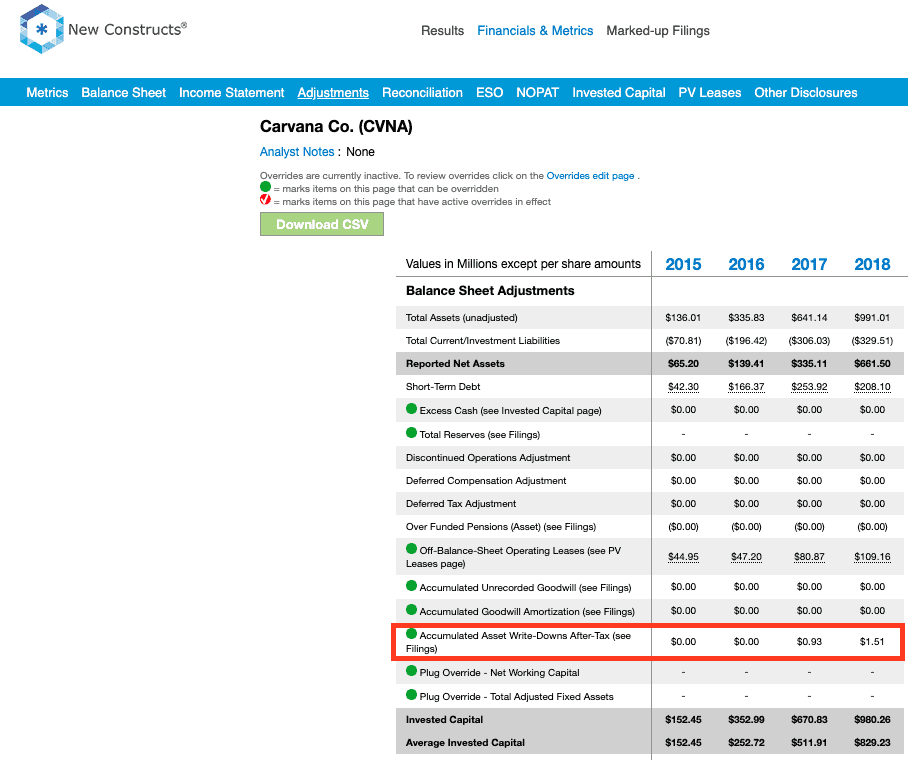Open the Marked-up Filings tab

click(x=658, y=31)
